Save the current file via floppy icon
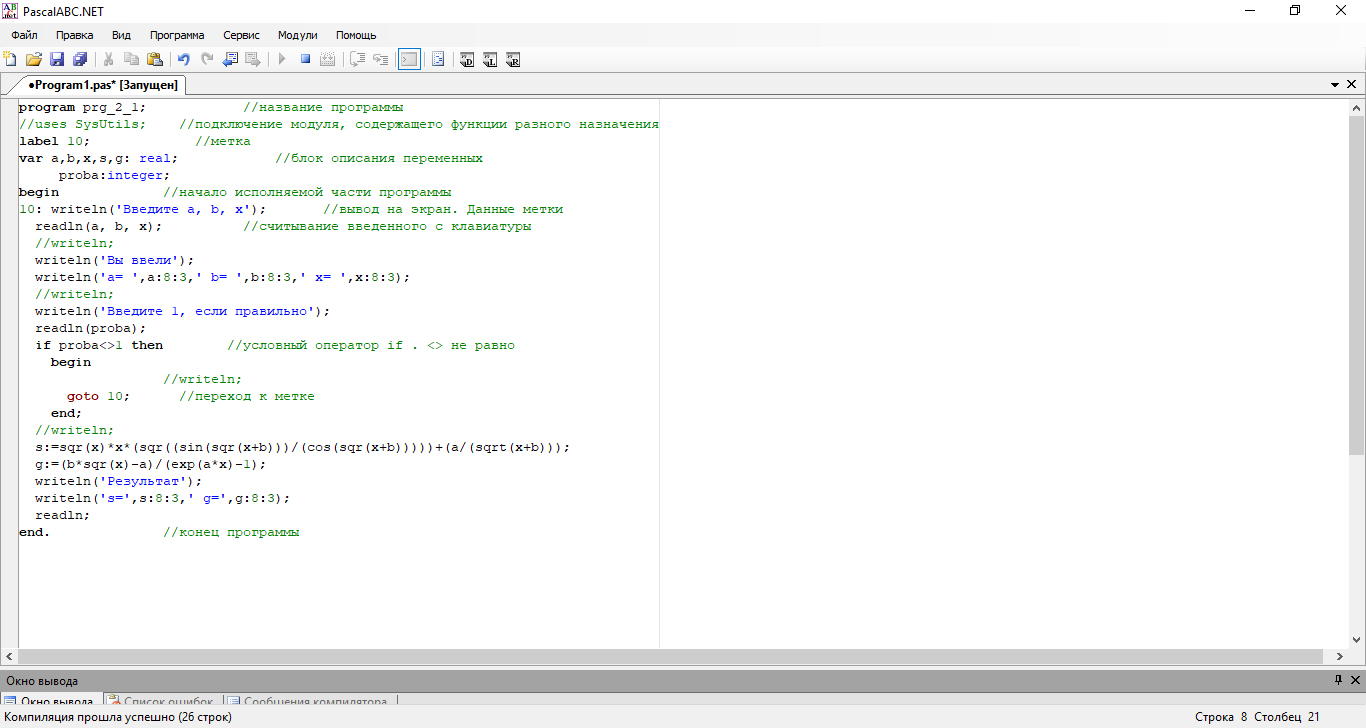 point(57,60)
